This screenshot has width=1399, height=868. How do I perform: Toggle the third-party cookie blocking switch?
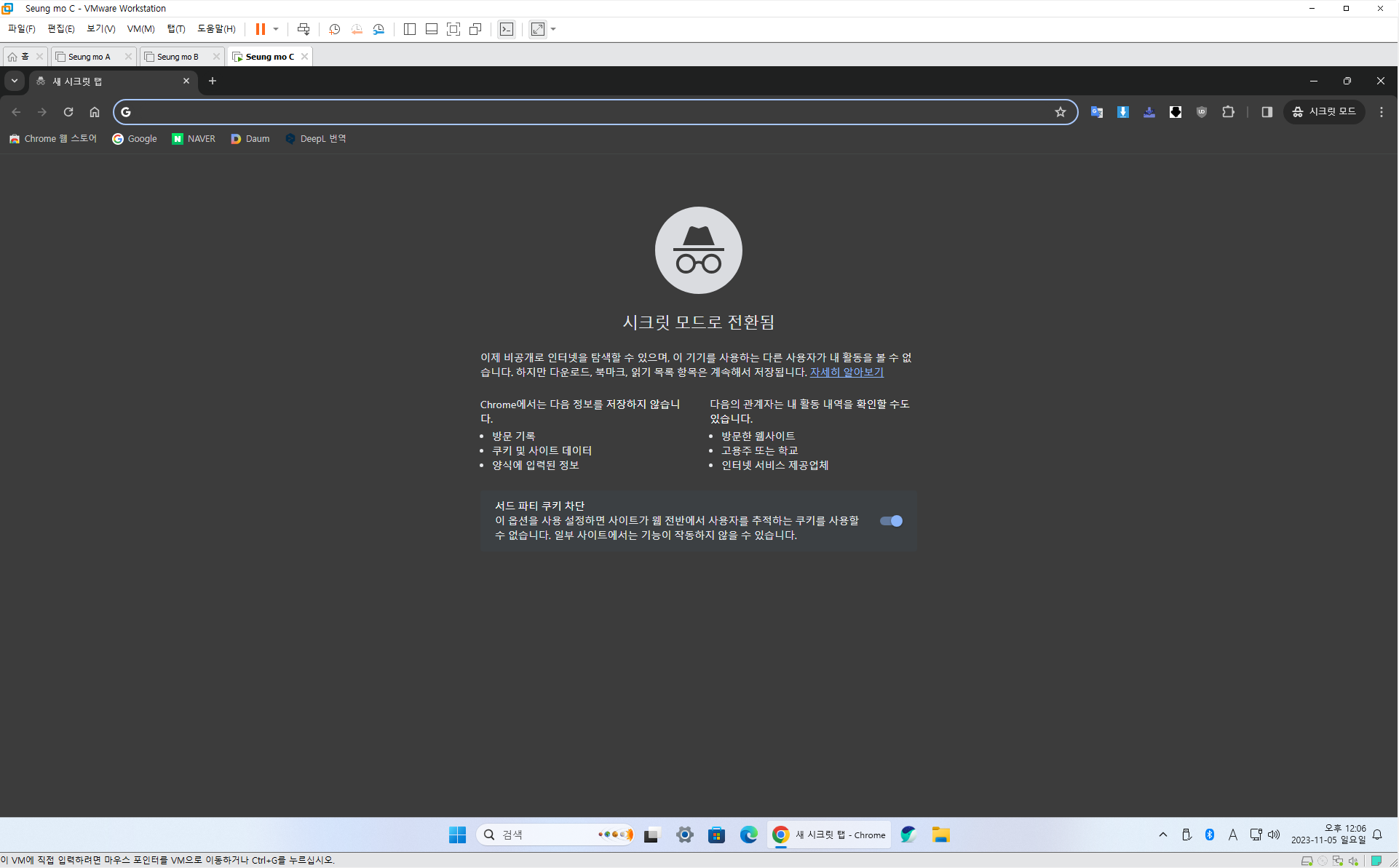891,521
